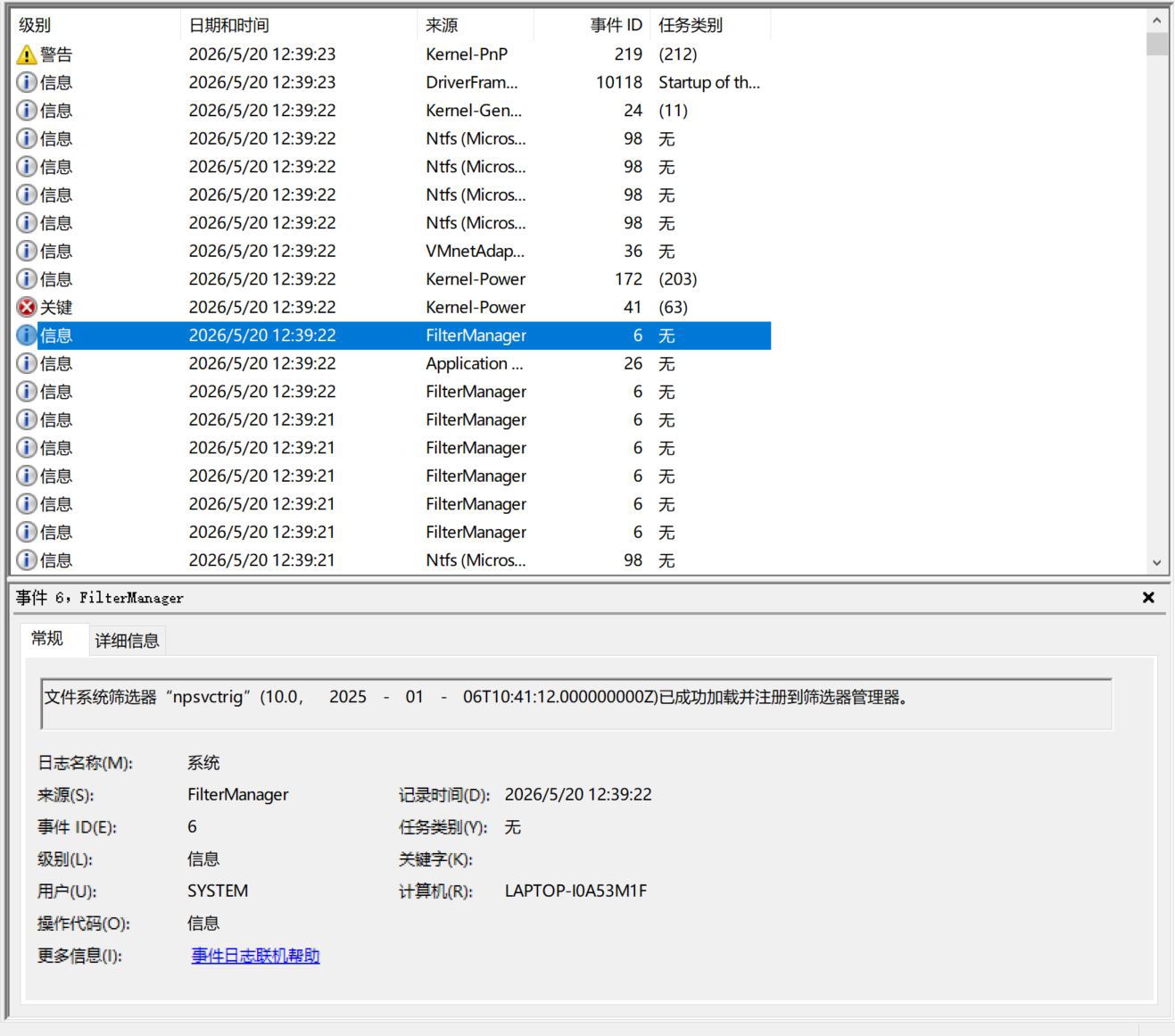Click event ID 172 in the list

tap(628, 279)
